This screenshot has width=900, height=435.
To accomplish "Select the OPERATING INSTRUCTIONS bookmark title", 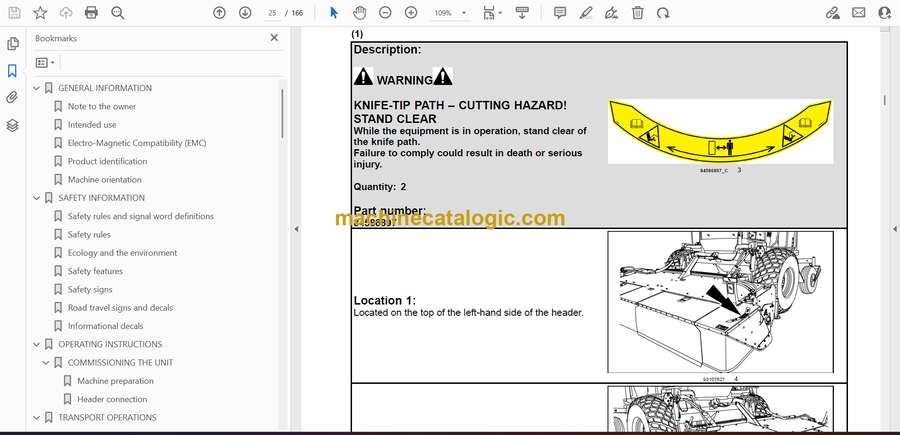I will pos(110,344).
